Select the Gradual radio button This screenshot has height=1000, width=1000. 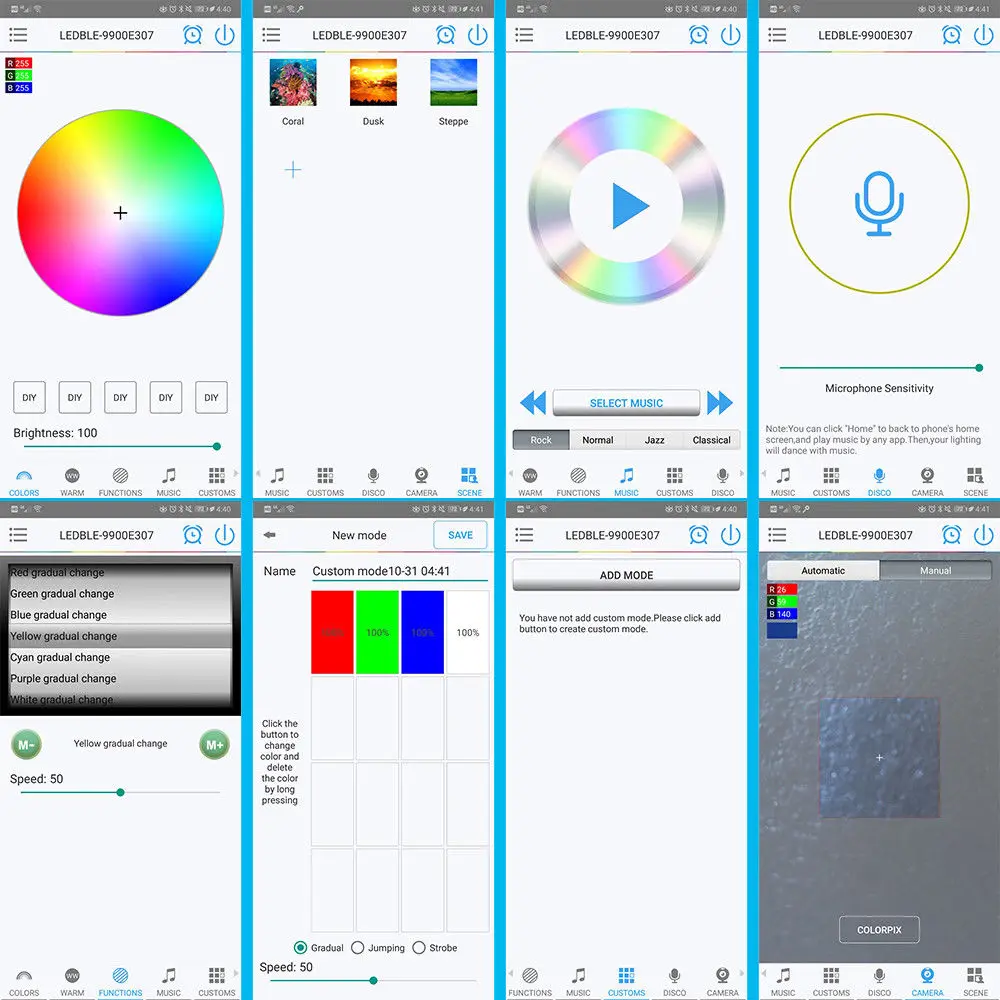300,948
